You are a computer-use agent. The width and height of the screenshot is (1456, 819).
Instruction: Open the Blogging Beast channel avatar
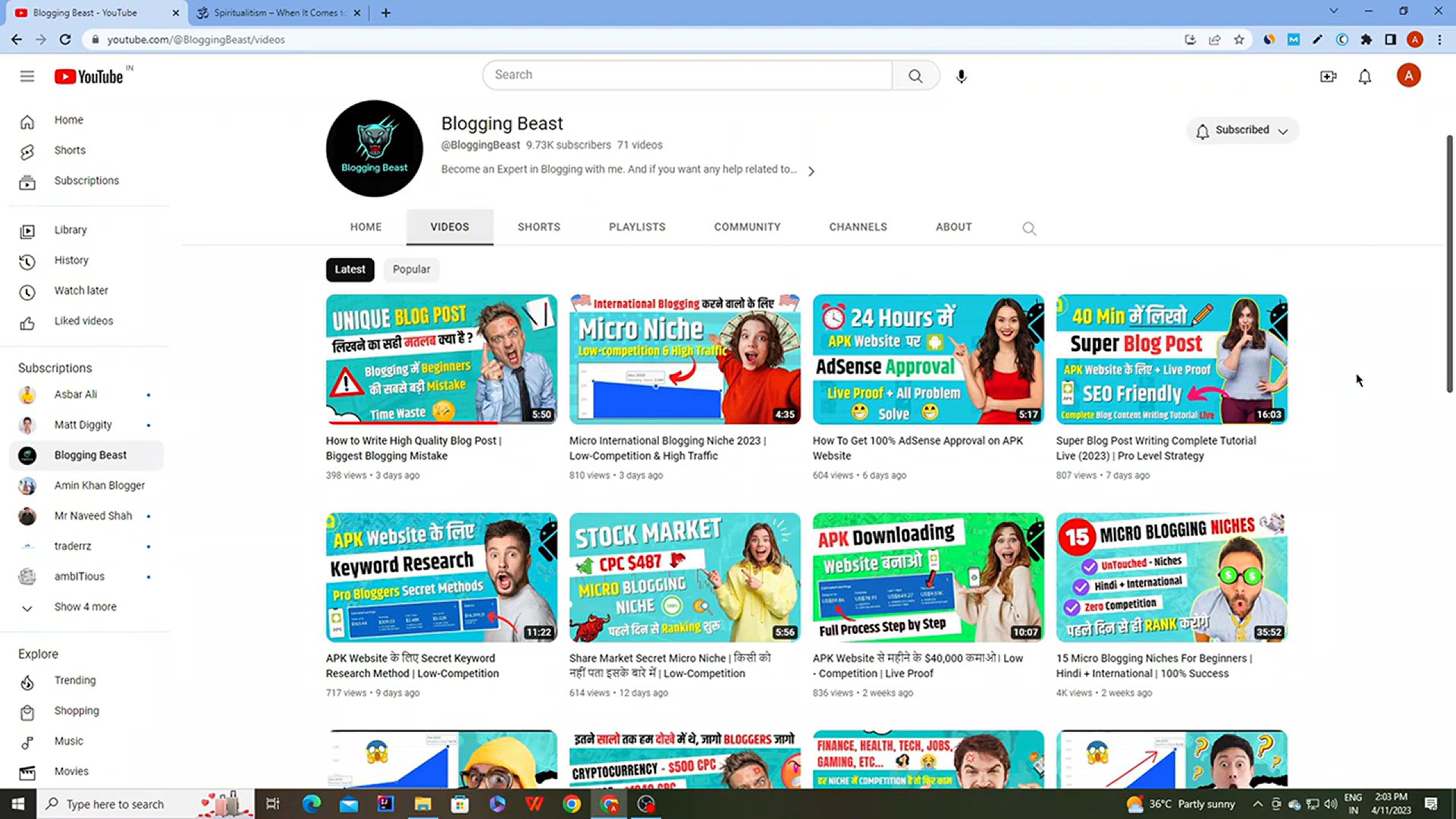[x=375, y=149]
